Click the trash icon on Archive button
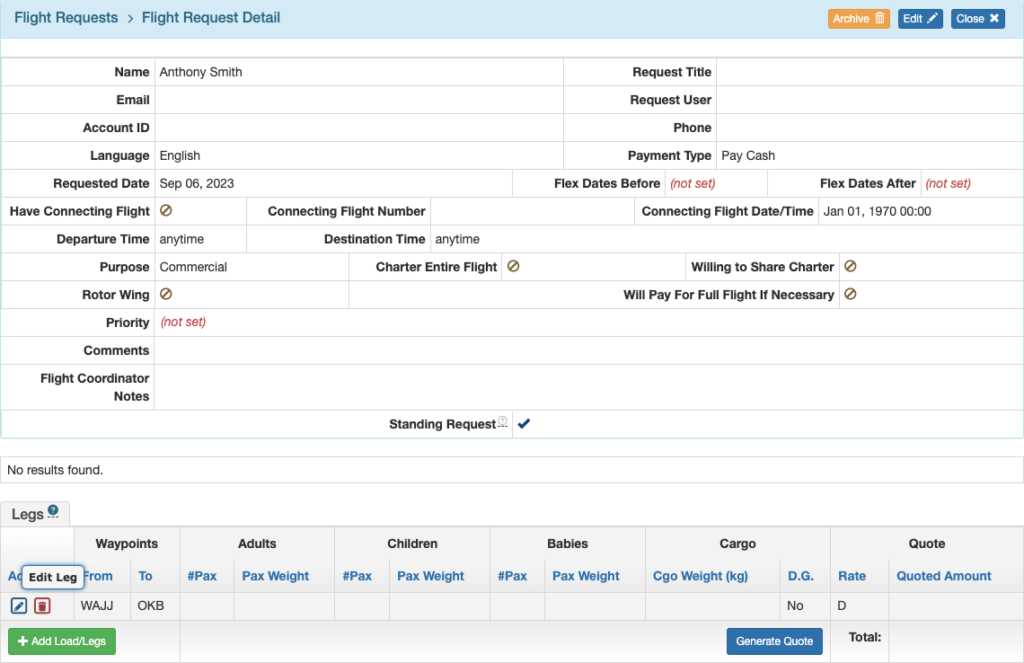 coord(881,18)
